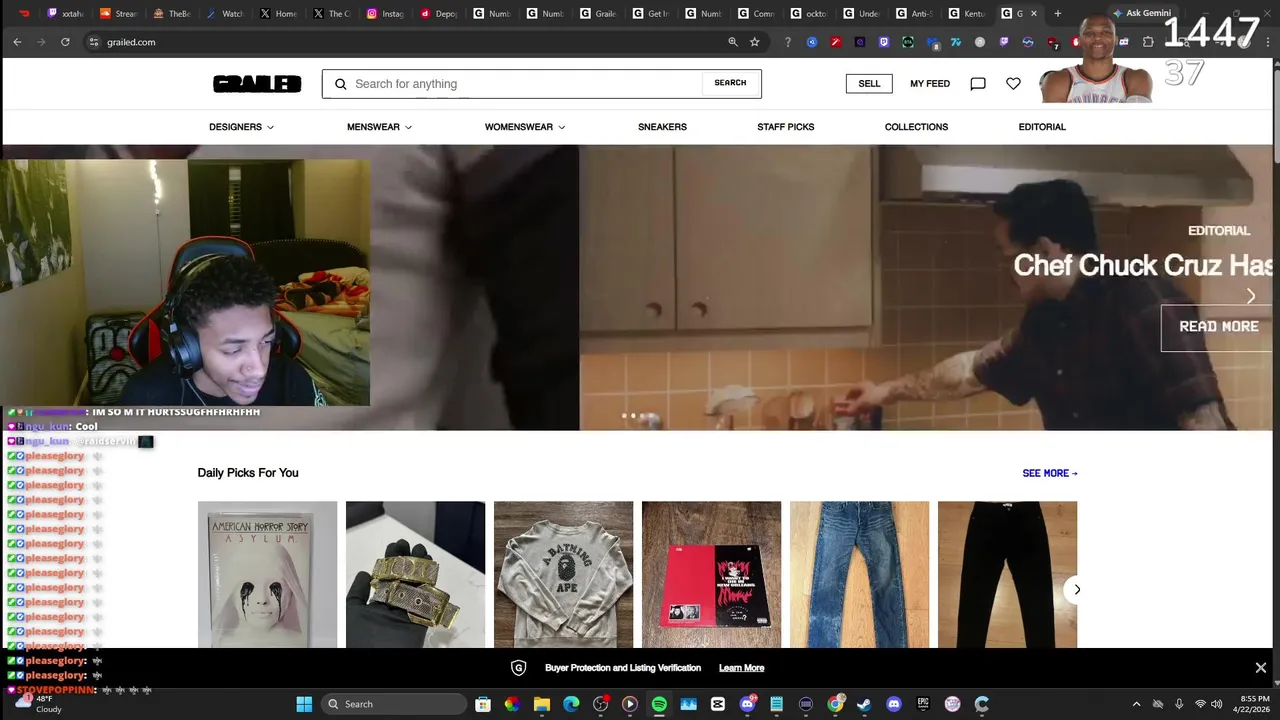Image resolution: width=1280 pixels, height=720 pixels.
Task: Open the American Horror Story Asylum listing
Action: tap(267, 575)
